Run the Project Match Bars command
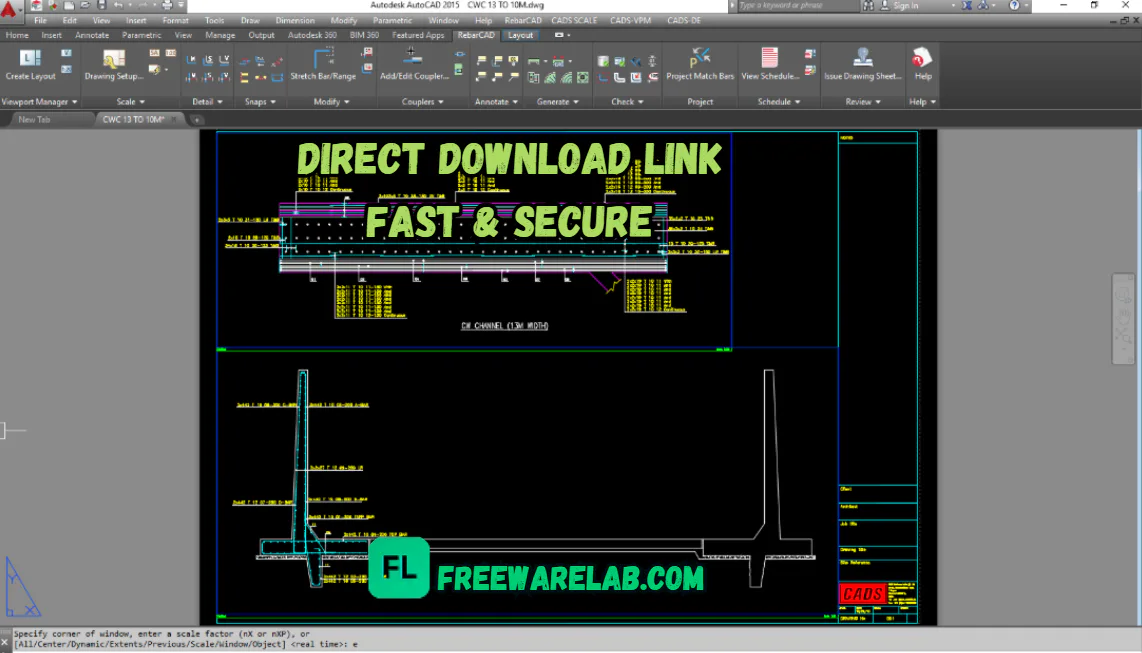Image resolution: width=1142 pixels, height=653 pixels. [700, 64]
